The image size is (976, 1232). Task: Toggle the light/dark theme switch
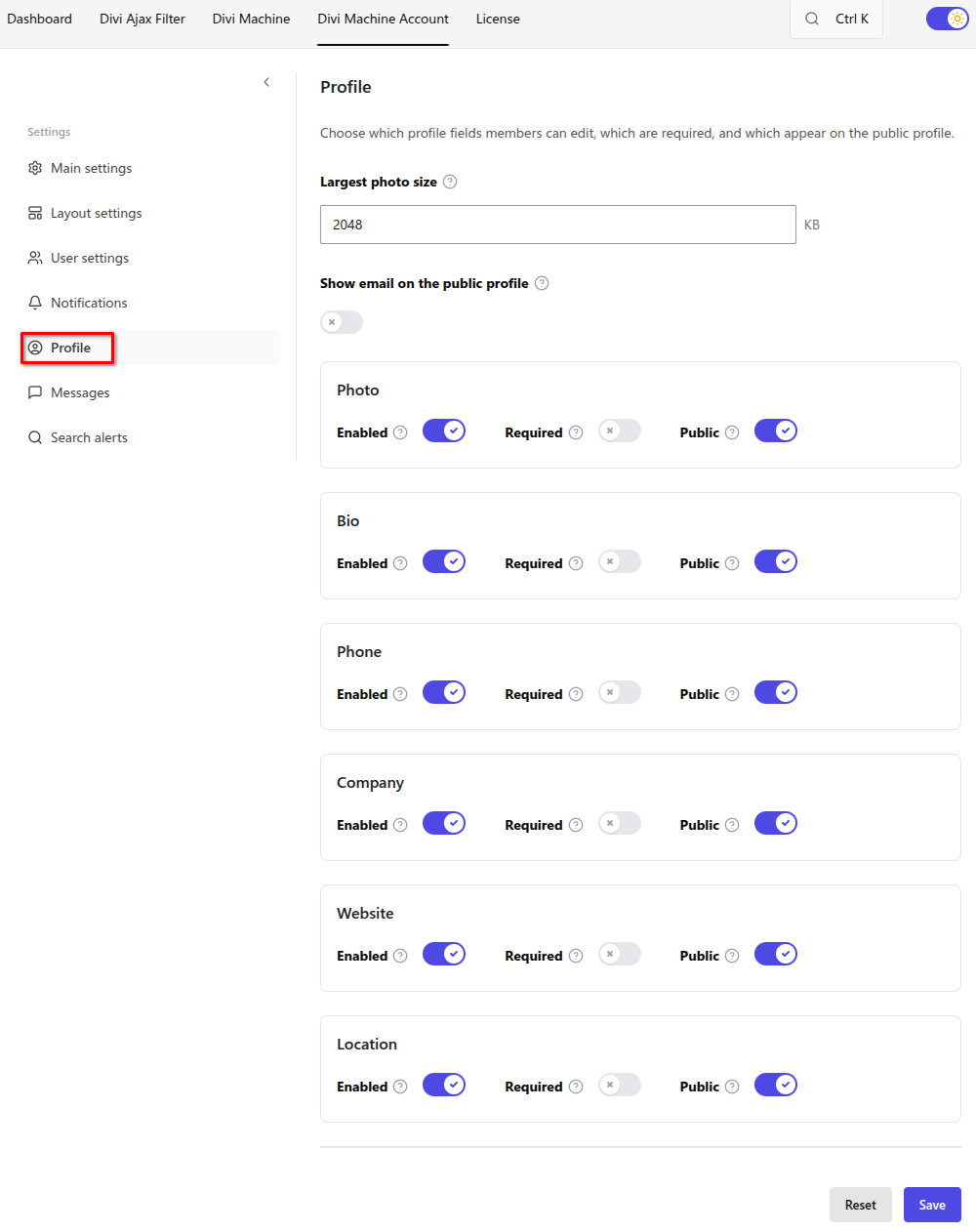pos(947,19)
